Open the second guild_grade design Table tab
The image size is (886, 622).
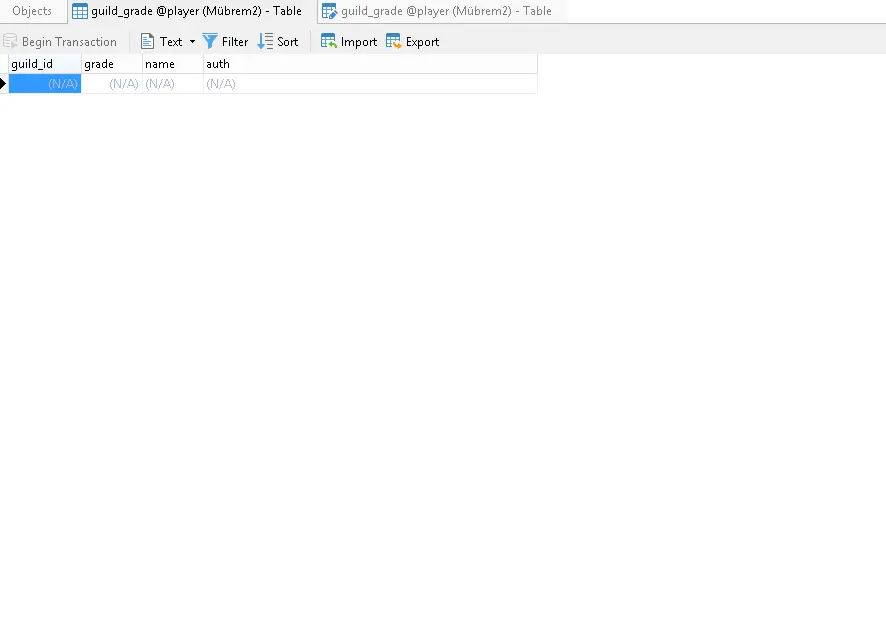[442, 11]
